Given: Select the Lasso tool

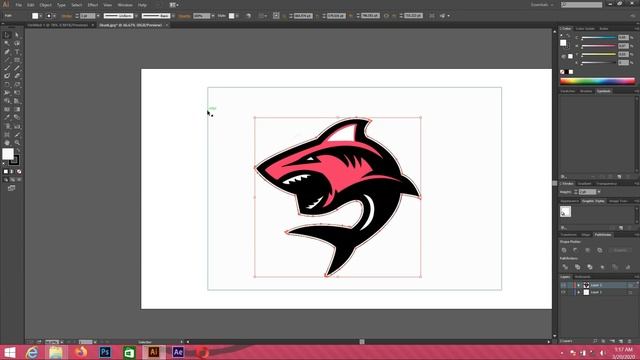Looking at the screenshot, I should (17, 43).
